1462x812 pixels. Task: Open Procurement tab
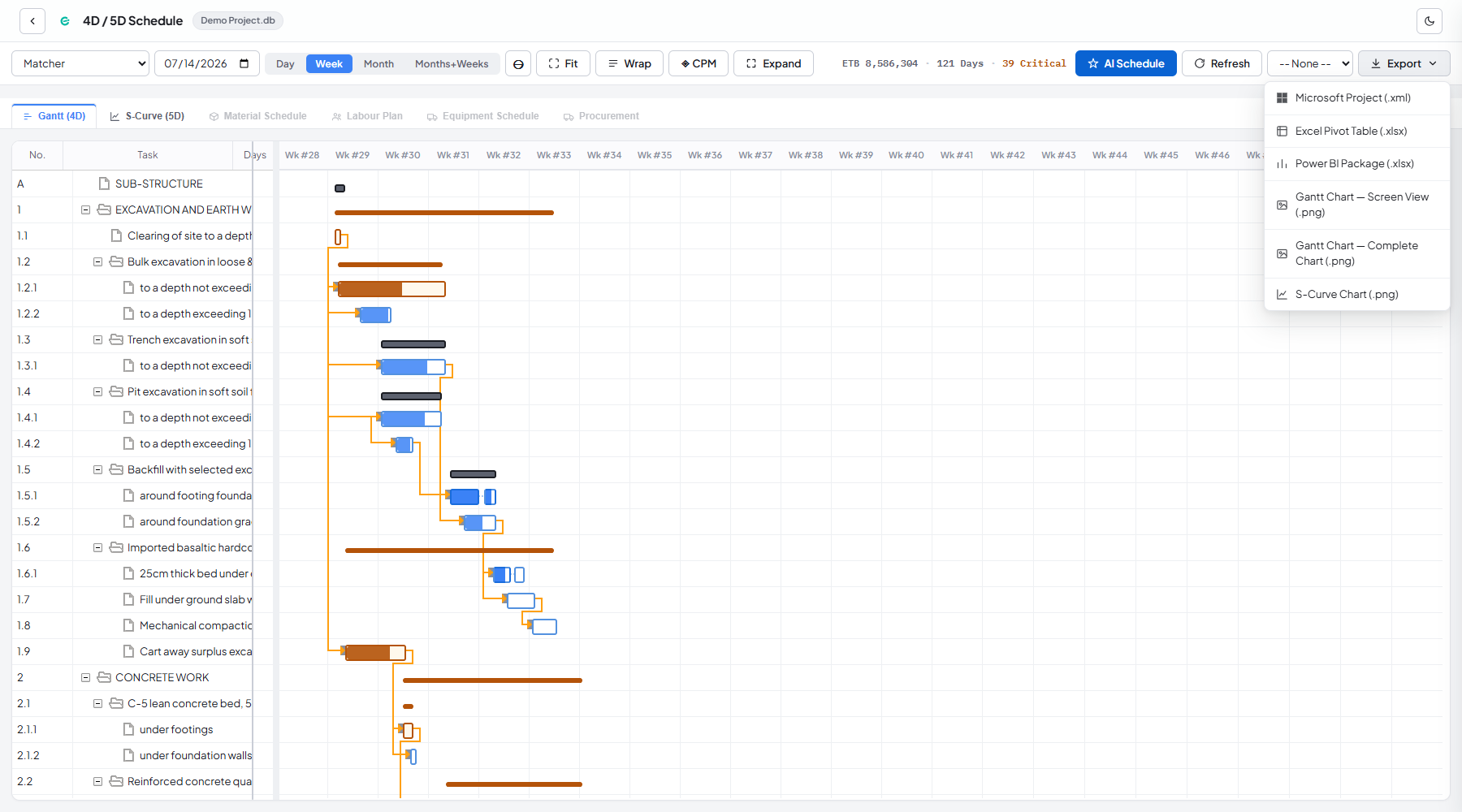pyautogui.click(x=601, y=116)
